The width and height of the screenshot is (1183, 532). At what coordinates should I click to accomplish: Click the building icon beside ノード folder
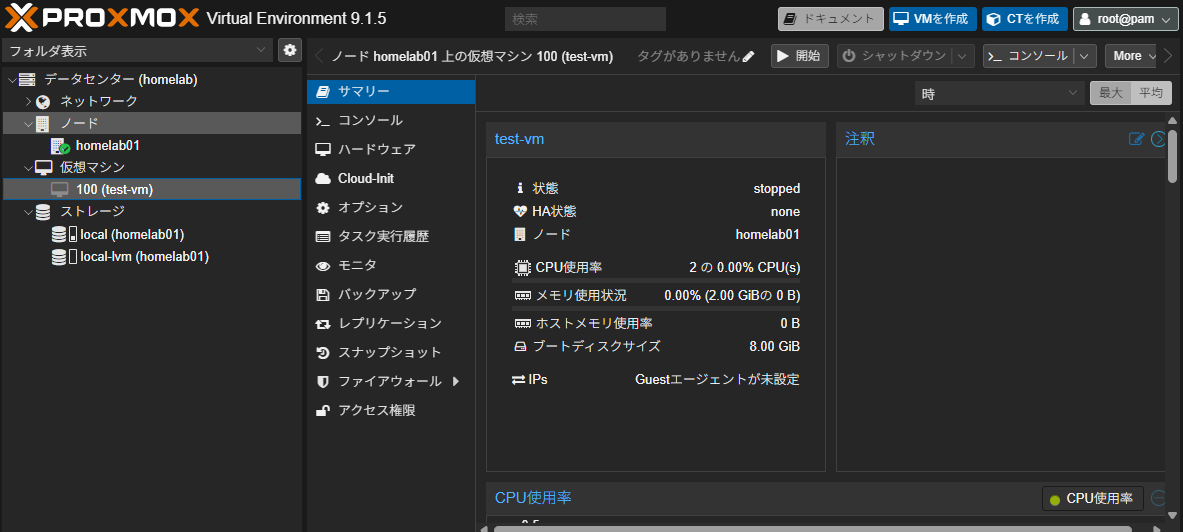(43, 123)
